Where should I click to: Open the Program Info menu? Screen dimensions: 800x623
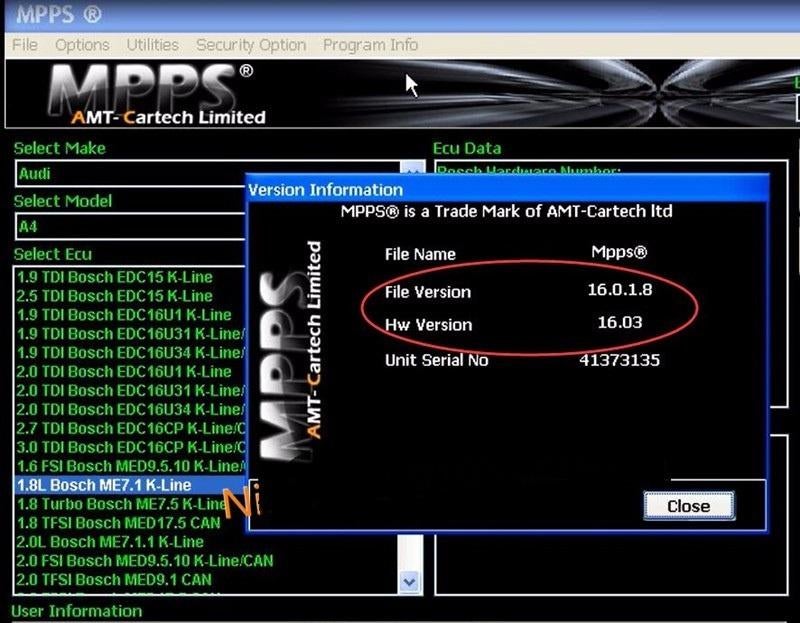click(370, 45)
